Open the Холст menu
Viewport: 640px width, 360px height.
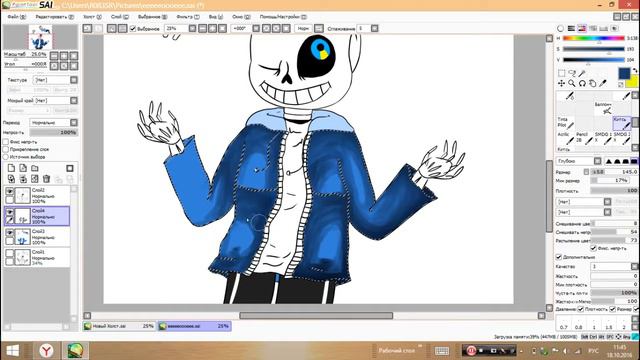click(x=93, y=17)
